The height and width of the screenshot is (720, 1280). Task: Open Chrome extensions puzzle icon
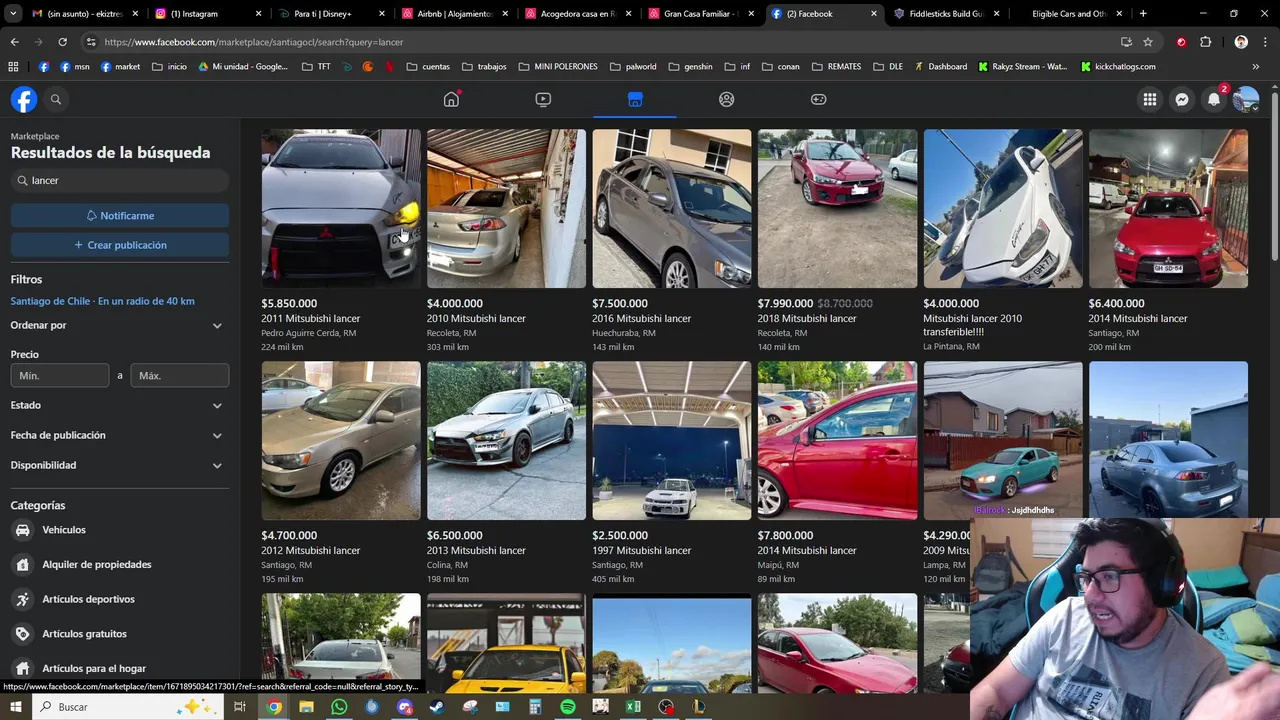[x=1205, y=42]
